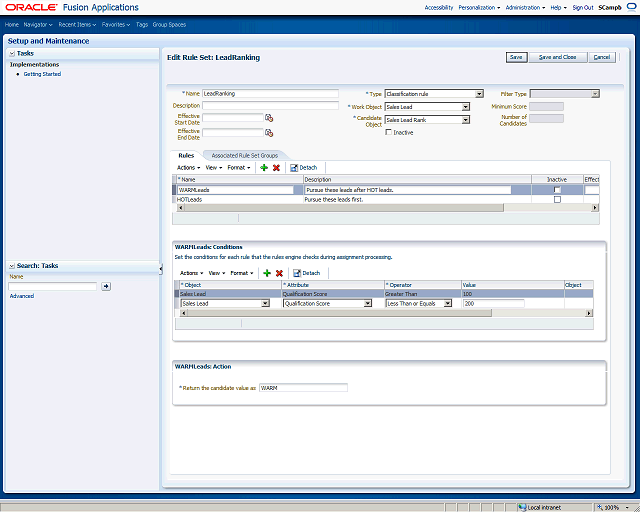Go to Home link

pyautogui.click(x=12, y=25)
